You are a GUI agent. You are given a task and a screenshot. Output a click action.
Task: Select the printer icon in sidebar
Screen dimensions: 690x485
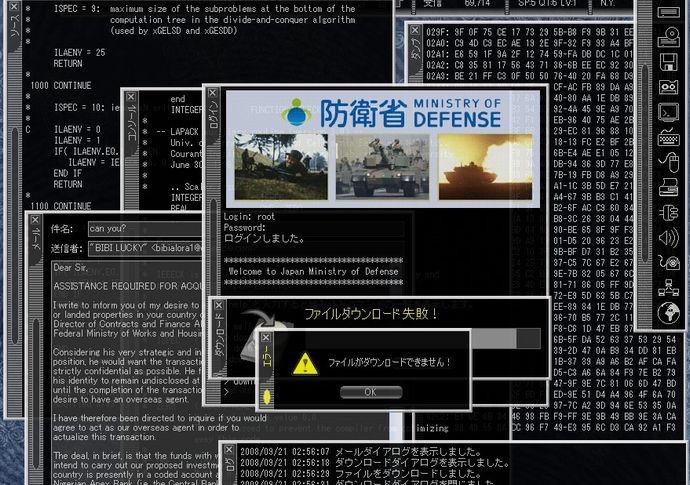tap(668, 187)
